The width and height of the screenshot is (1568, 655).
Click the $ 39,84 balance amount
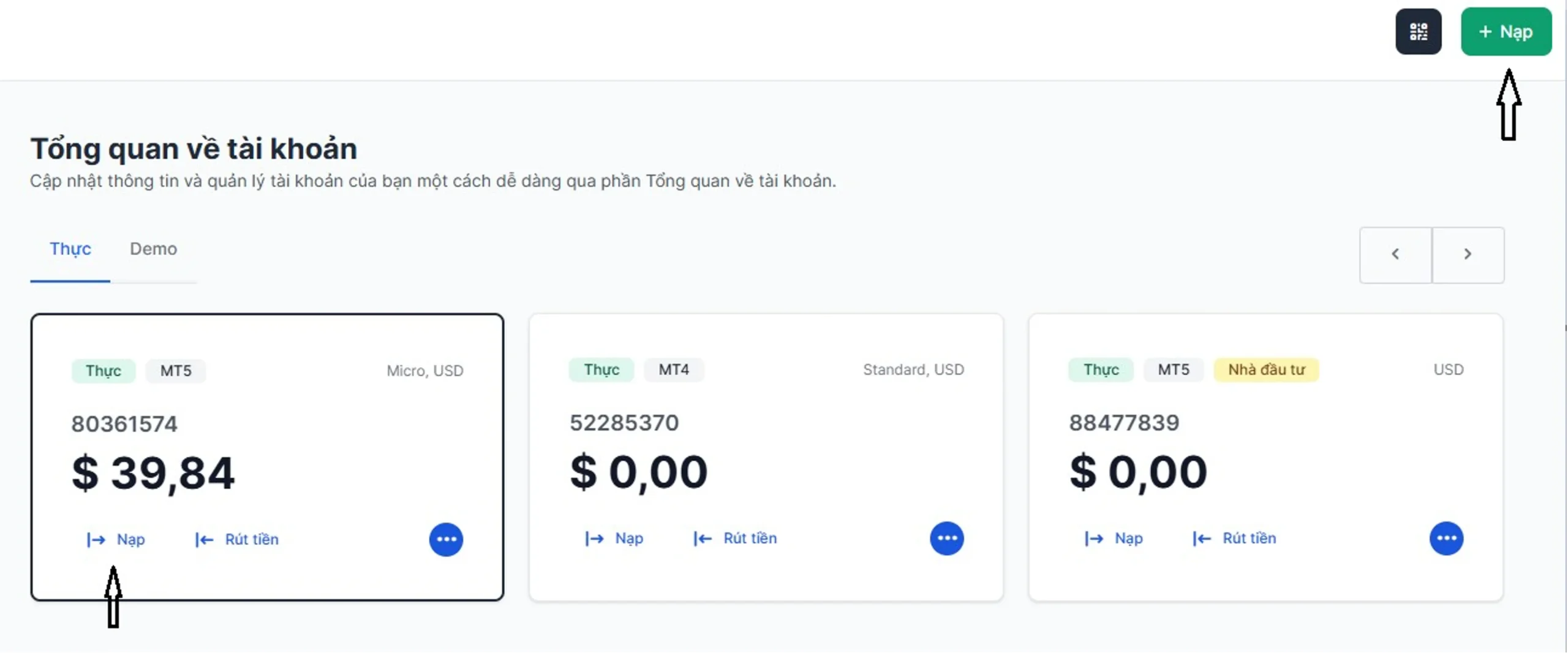point(153,474)
